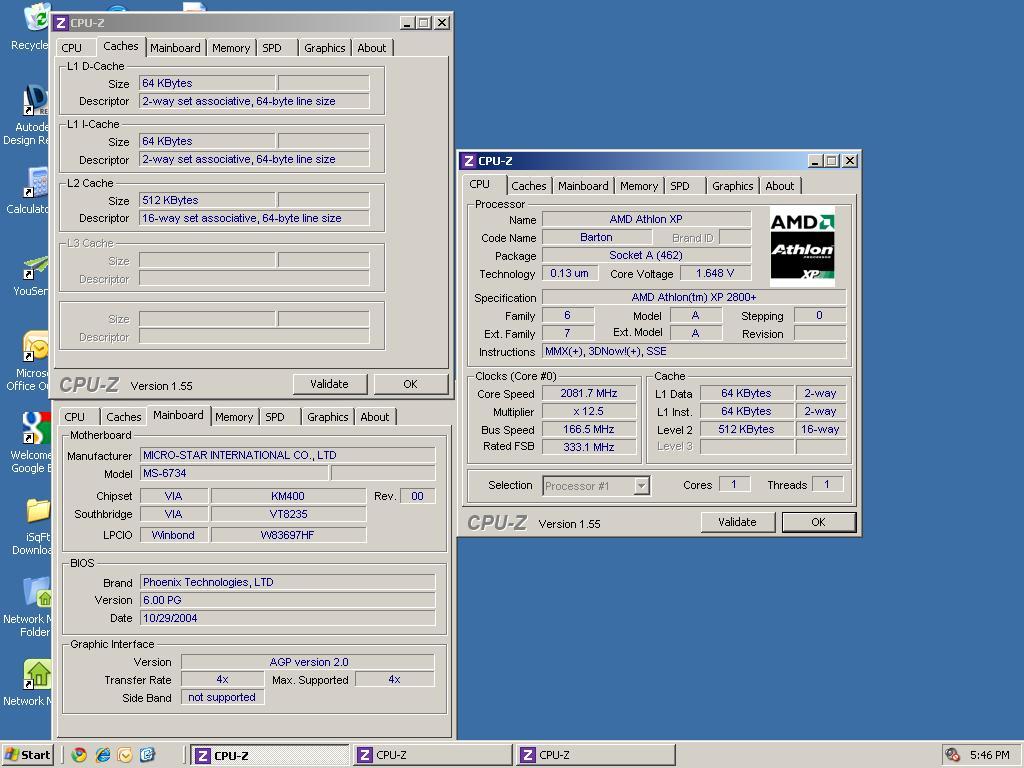The image size is (1024, 768).
Task: Launch Internet Explorer from quick launch
Action: (103, 755)
